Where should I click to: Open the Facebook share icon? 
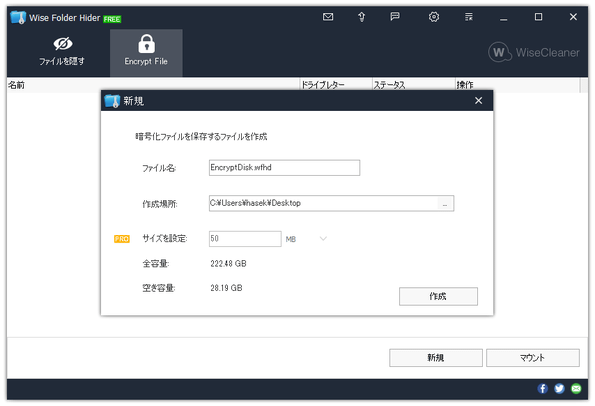[x=543, y=389]
